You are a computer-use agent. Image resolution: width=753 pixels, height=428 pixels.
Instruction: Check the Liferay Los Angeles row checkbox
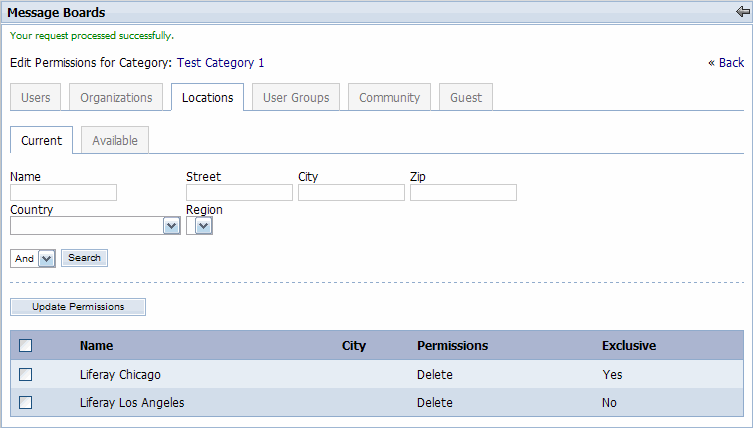[x=26, y=403]
